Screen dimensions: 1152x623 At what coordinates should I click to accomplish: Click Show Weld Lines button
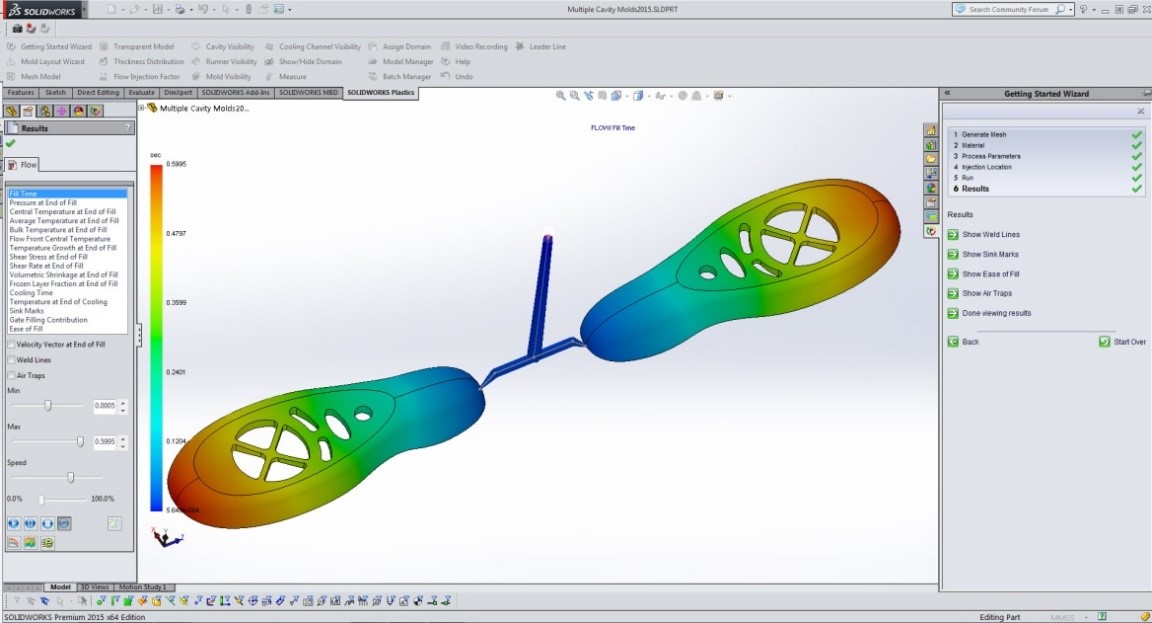(984, 234)
